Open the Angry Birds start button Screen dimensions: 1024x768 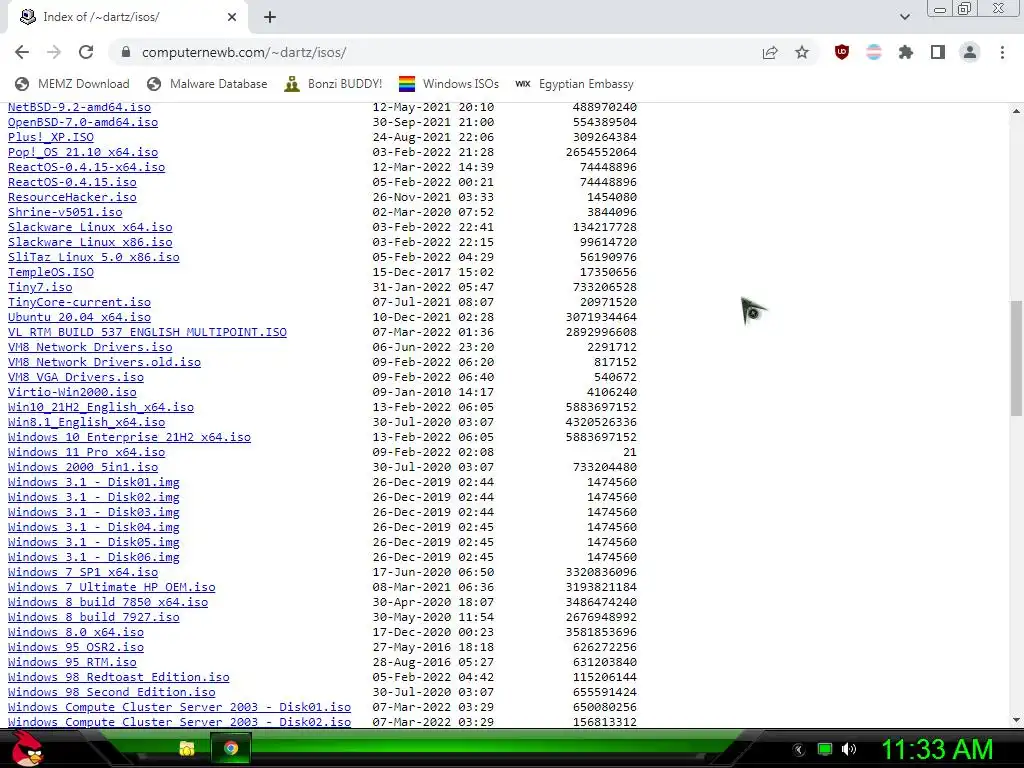tap(27, 748)
